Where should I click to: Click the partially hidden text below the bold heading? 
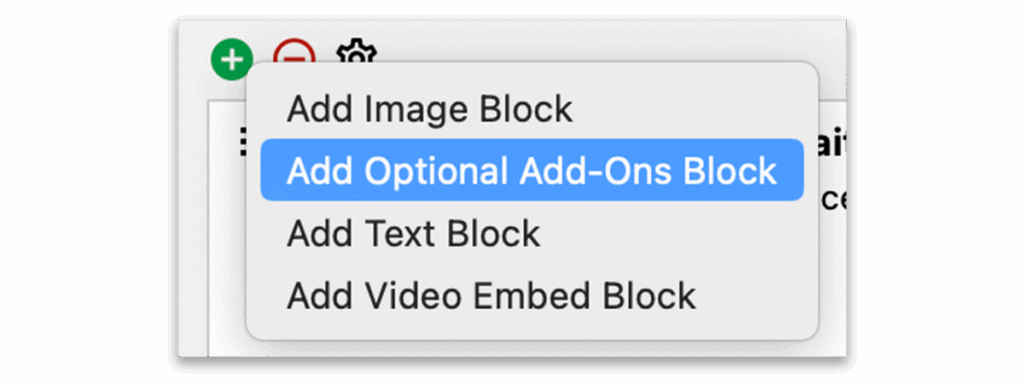tap(834, 201)
